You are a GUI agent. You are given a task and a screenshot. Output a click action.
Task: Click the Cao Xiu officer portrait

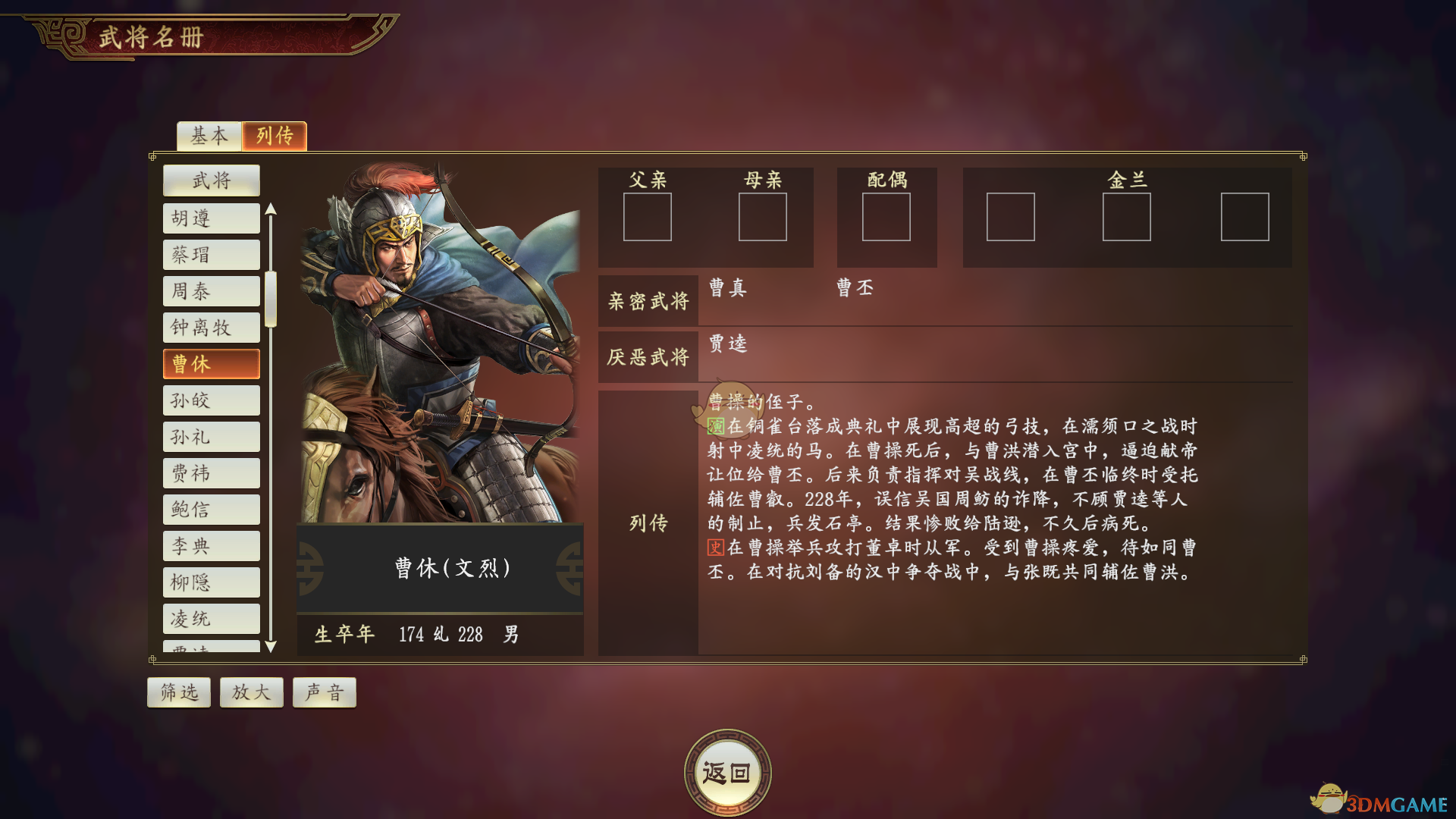click(x=440, y=341)
